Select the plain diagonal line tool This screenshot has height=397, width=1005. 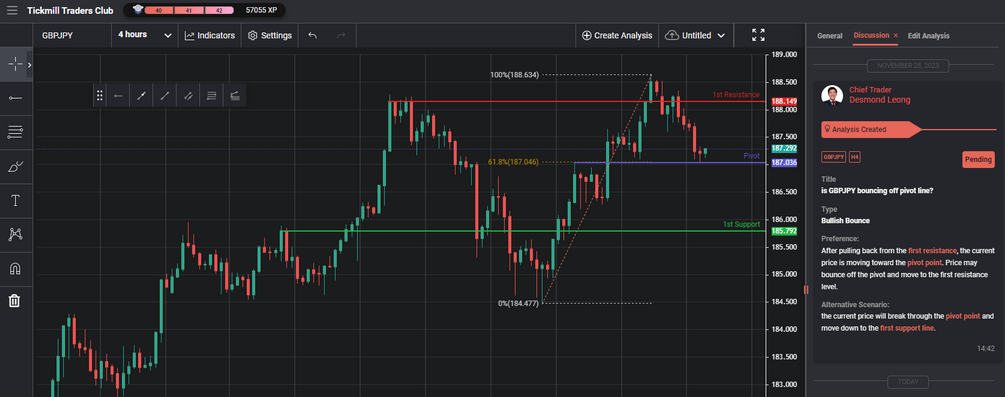pyautogui.click(x=165, y=96)
